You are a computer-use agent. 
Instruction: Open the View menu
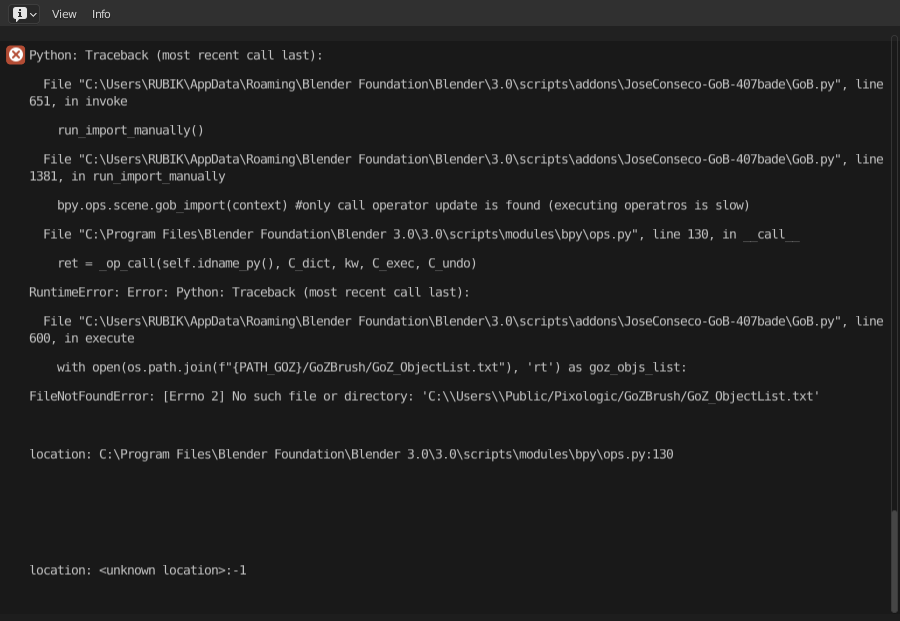(64, 14)
